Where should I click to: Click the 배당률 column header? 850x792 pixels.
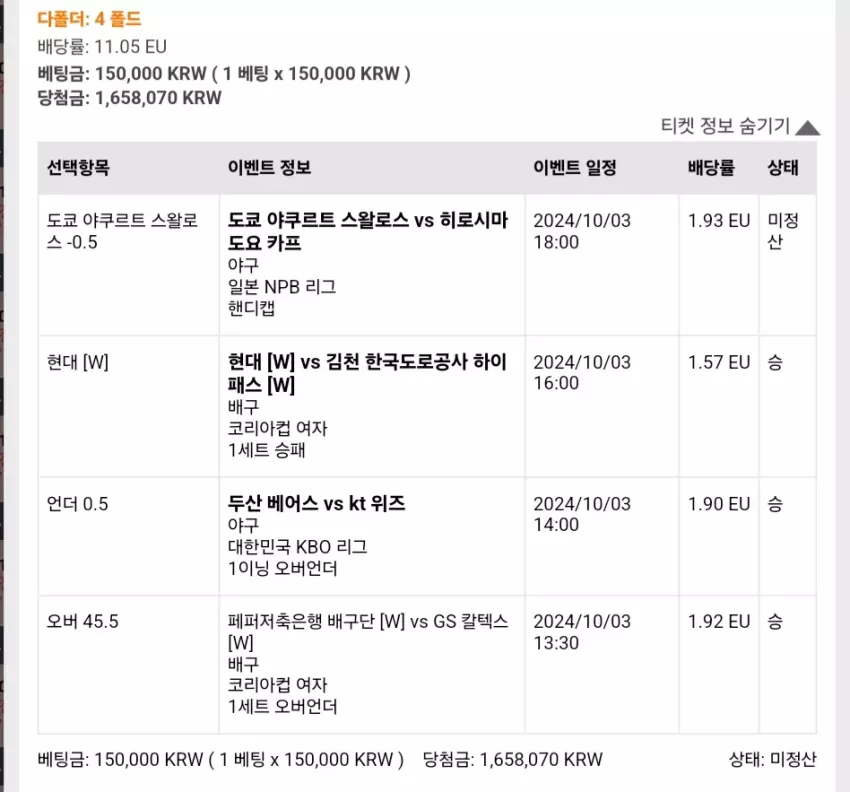point(712,168)
